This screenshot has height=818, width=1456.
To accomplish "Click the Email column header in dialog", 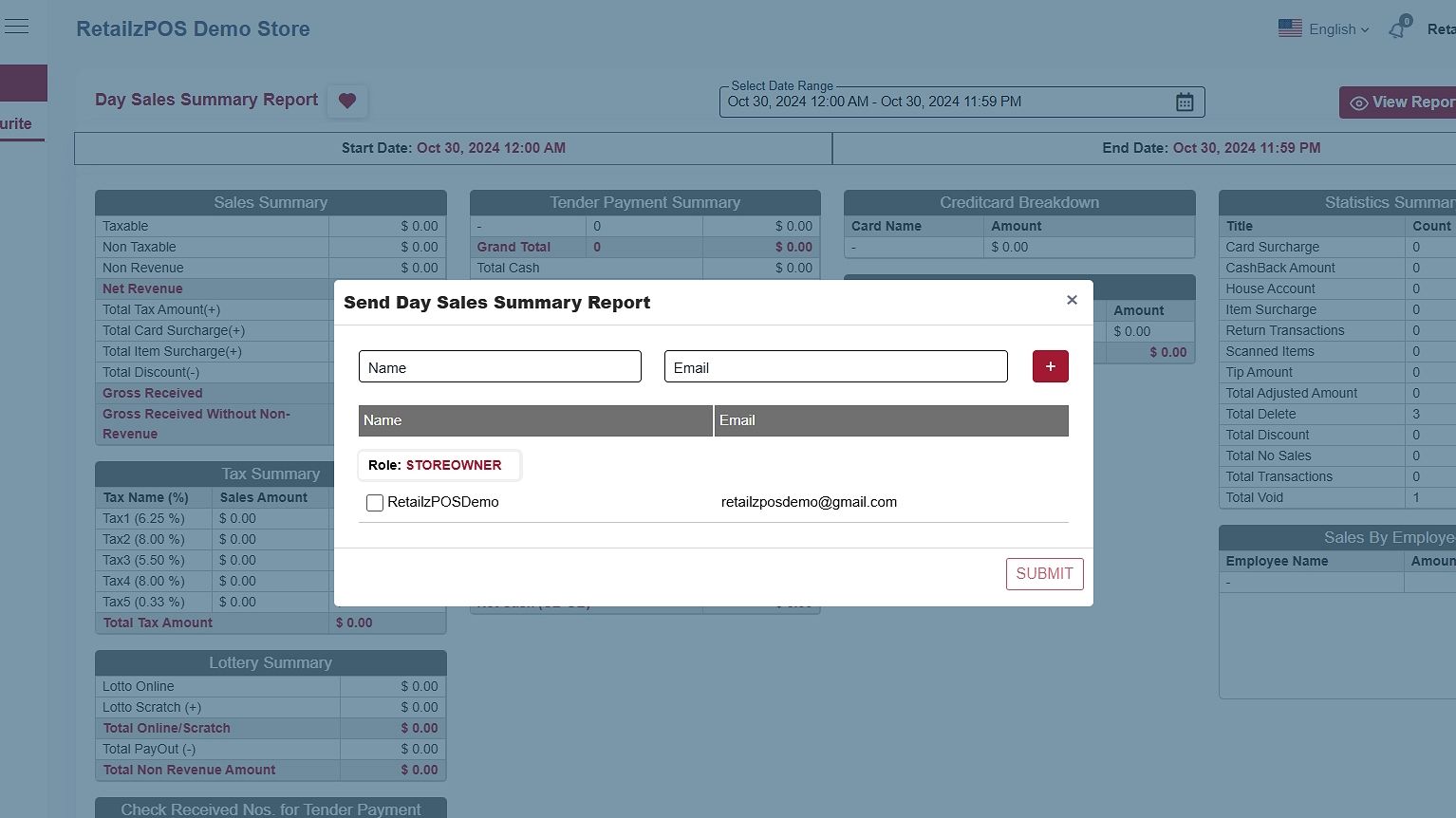I will [890, 420].
